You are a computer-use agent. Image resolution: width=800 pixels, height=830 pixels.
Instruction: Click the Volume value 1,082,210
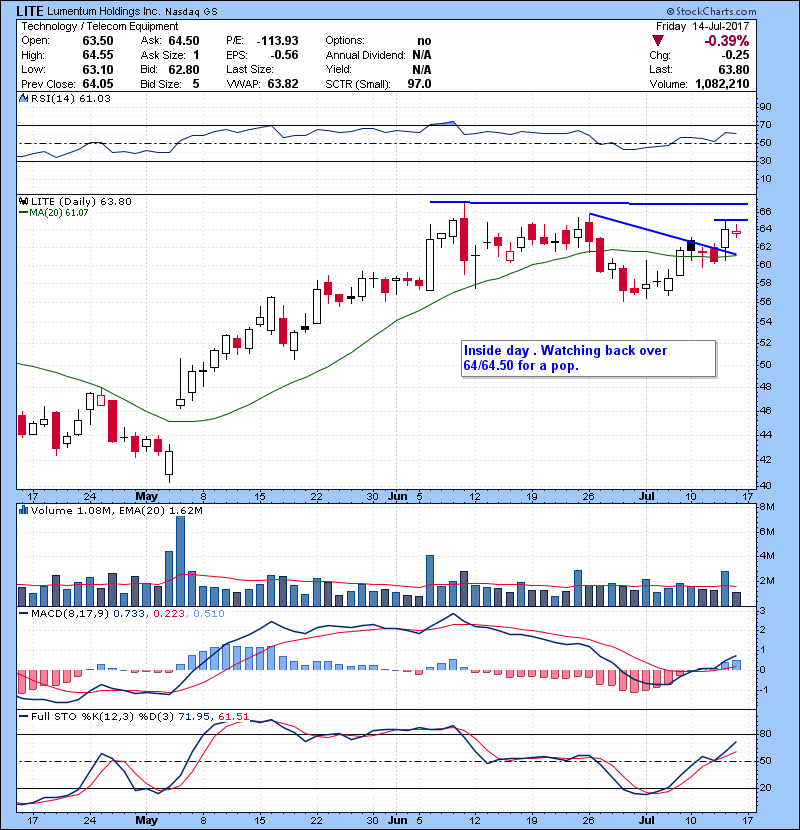tap(722, 84)
